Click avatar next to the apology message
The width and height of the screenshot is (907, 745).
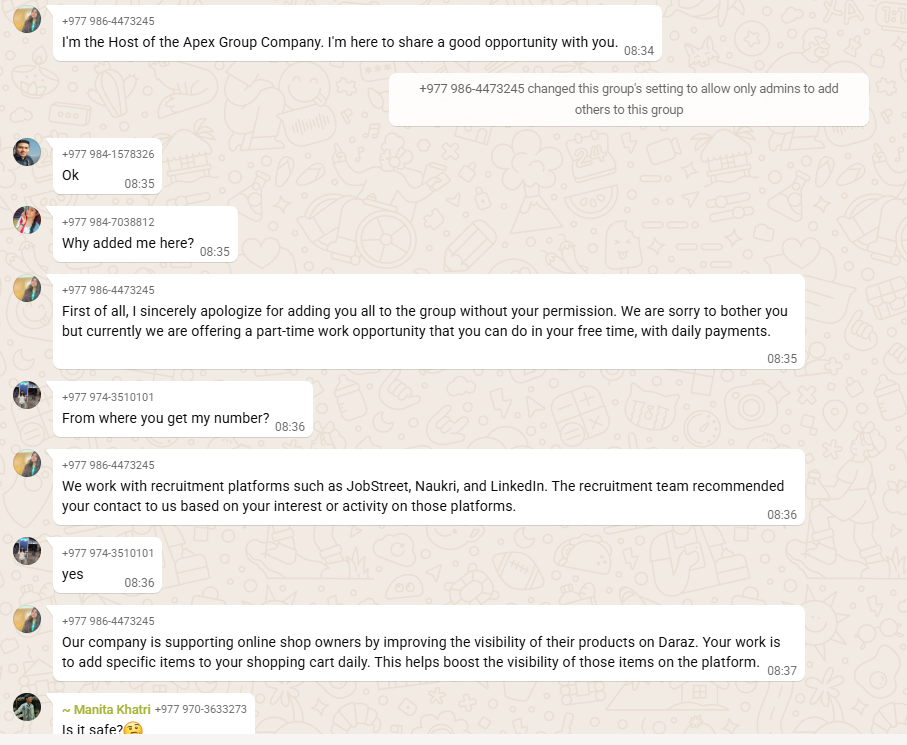point(27,288)
